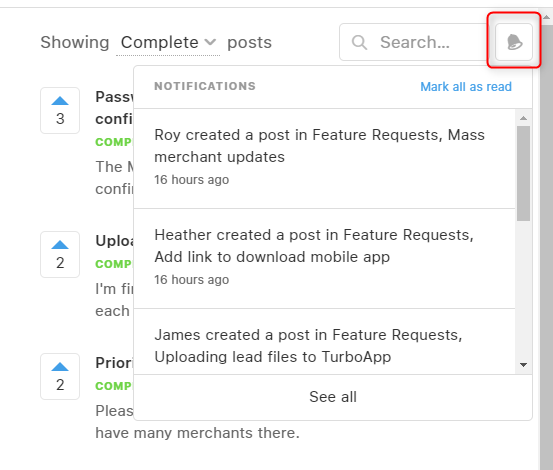Image resolution: width=553 pixels, height=470 pixels.
Task: Click the NOTIFICATIONS header label
Action: click(205, 86)
